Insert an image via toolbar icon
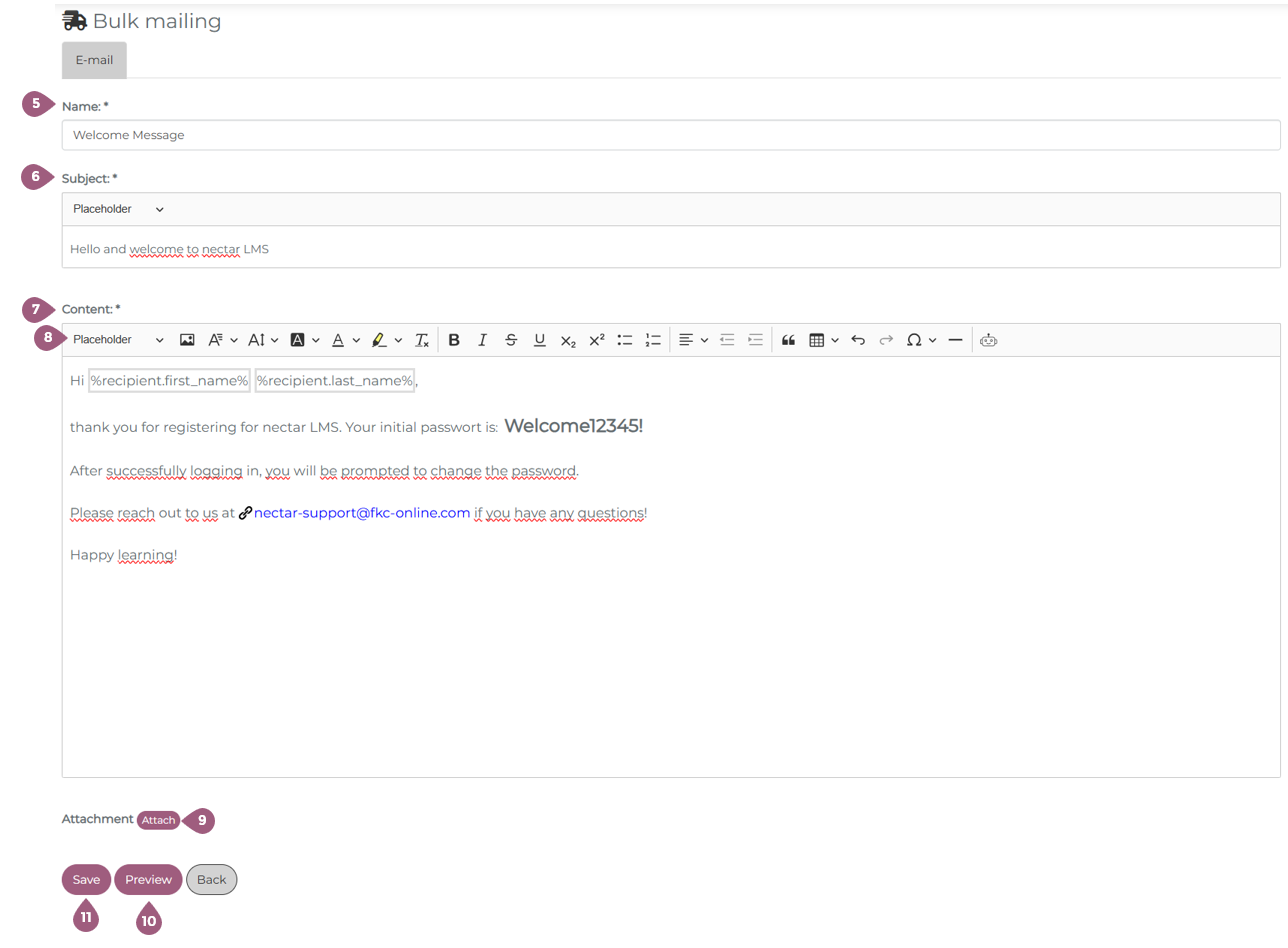1288x948 pixels. point(187,340)
